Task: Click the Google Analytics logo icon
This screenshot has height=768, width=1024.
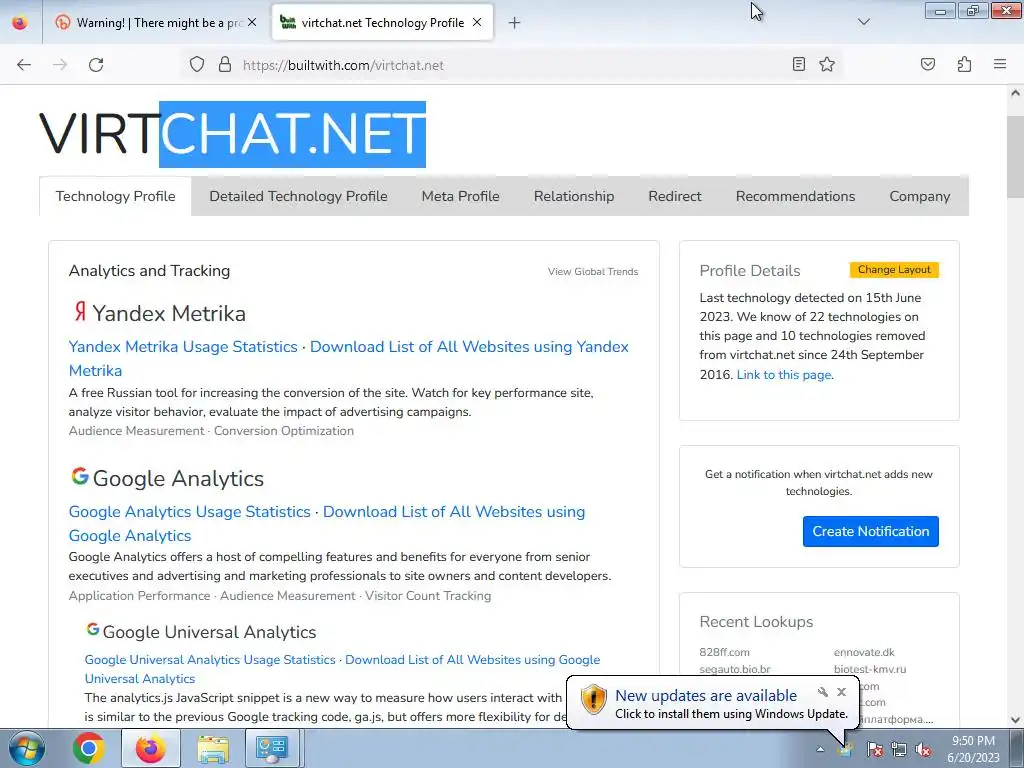Action: pos(80,476)
